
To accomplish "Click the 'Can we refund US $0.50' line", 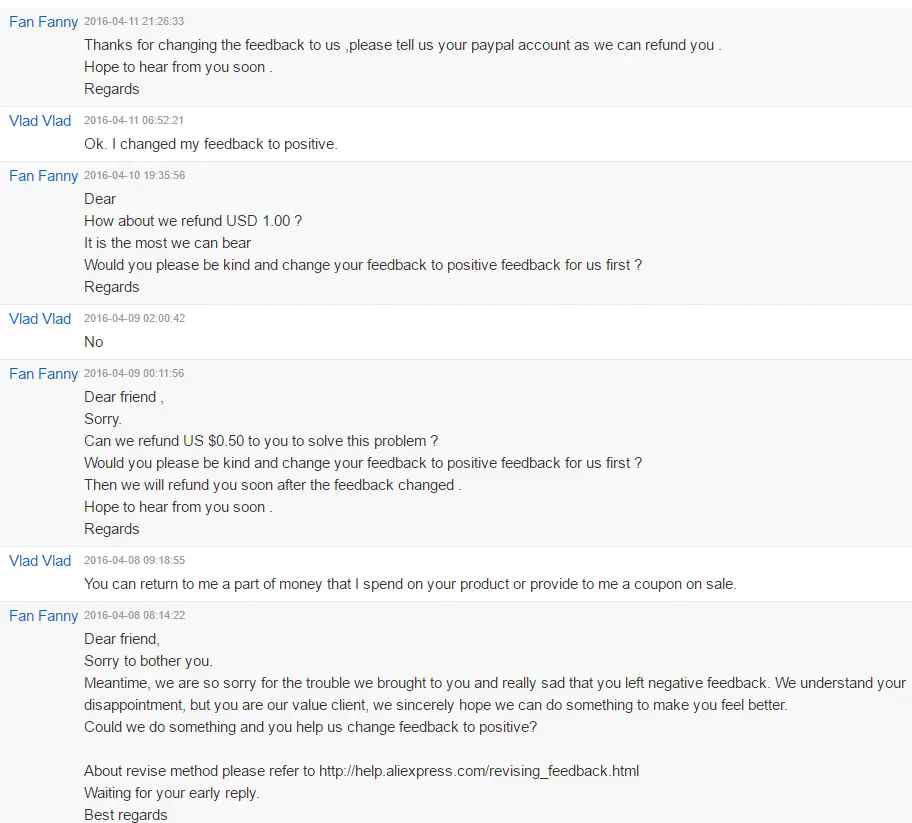I will point(261,441).
